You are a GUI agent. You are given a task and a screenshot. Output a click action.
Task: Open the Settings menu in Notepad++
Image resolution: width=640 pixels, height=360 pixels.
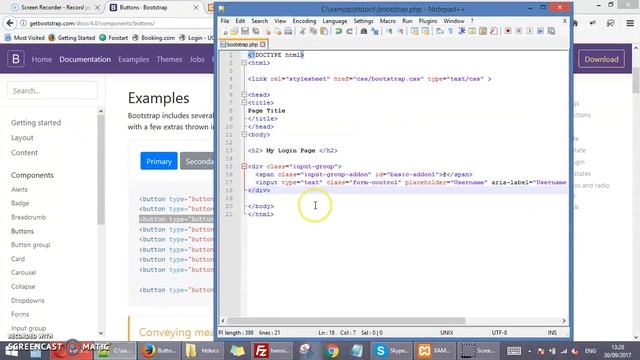pyautogui.click(x=363, y=21)
